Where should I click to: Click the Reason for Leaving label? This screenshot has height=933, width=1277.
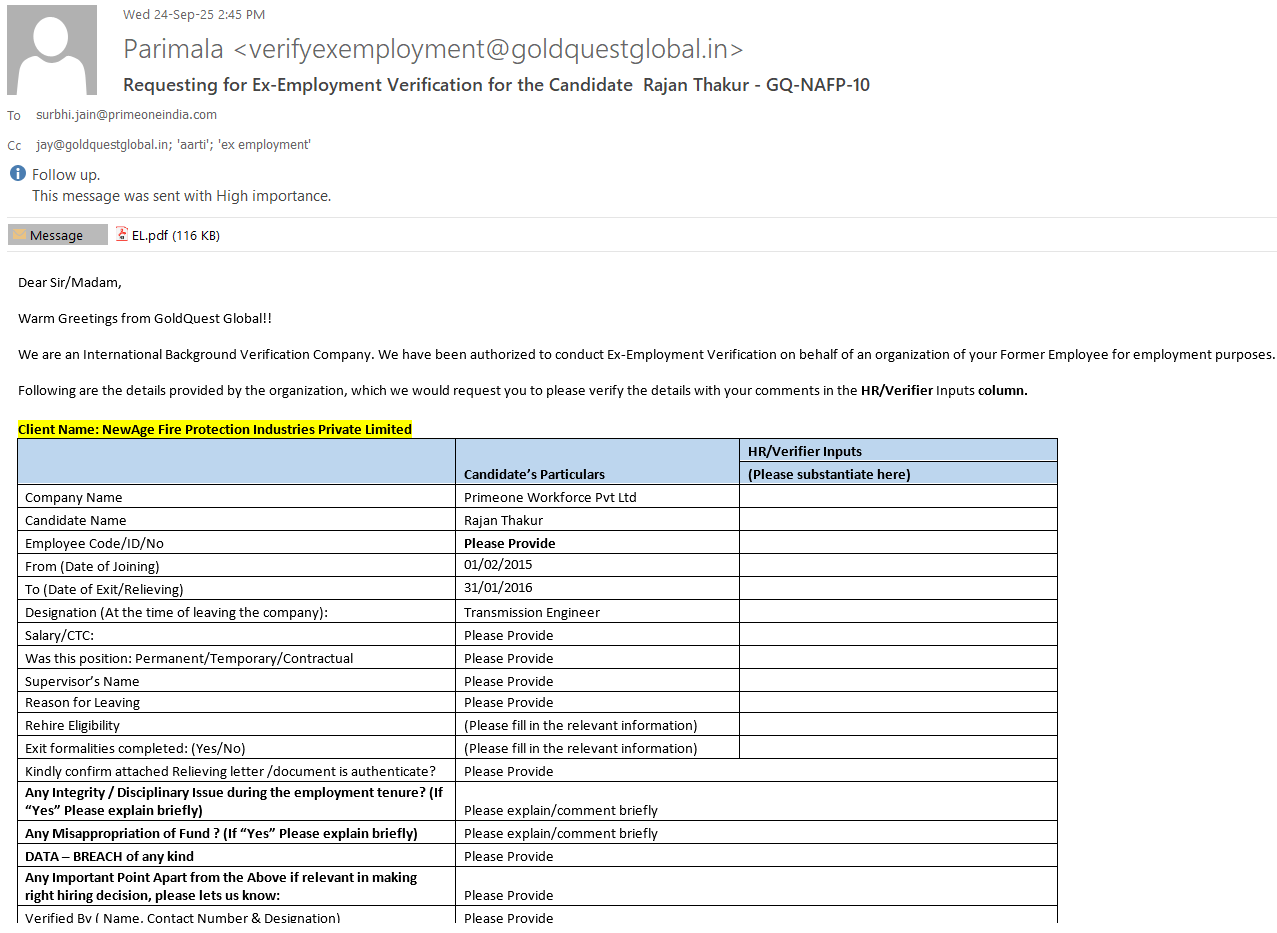82,702
